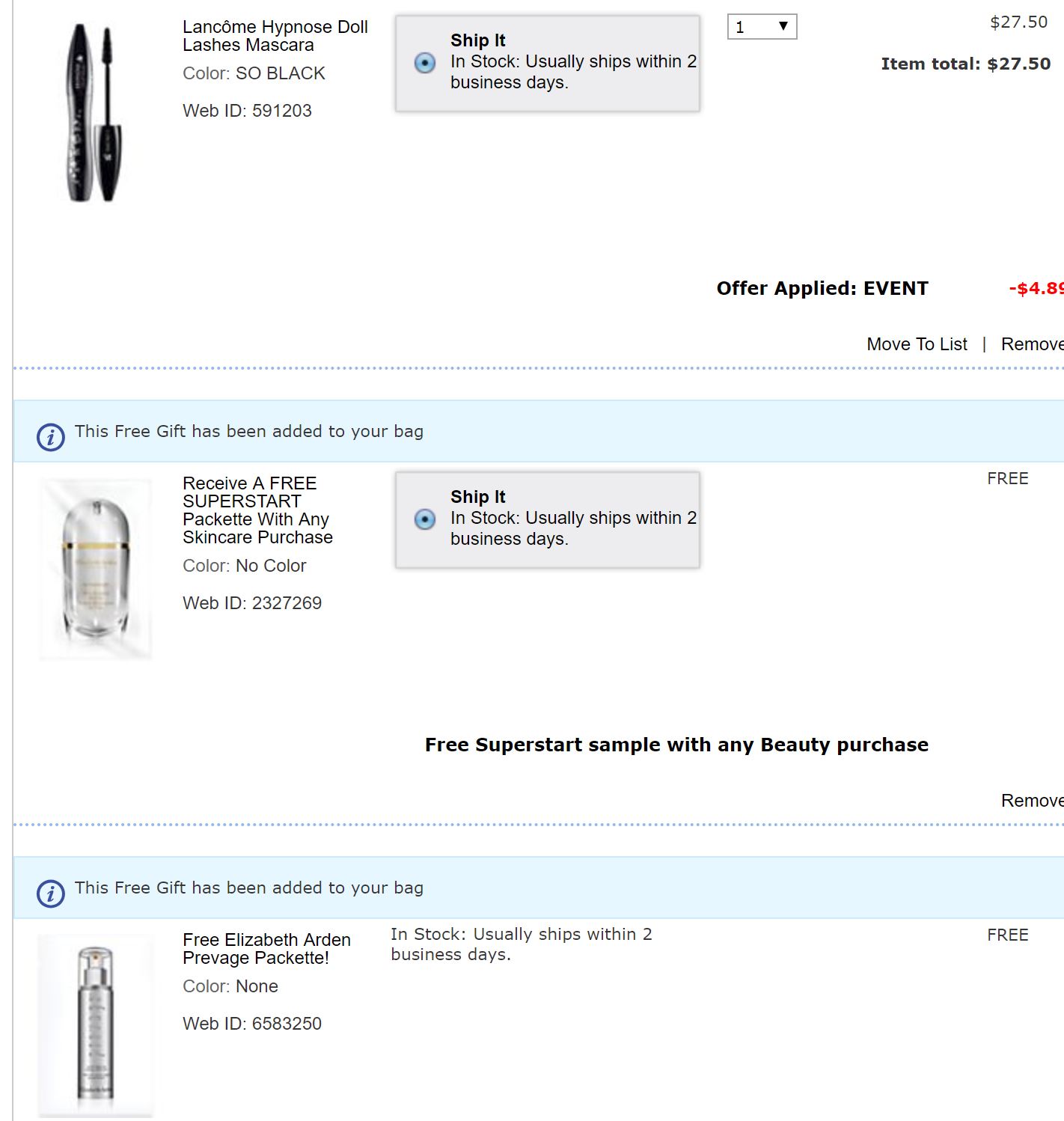Click info icon in second Free Gift banner
The image size is (1064, 1121).
pos(51,893)
